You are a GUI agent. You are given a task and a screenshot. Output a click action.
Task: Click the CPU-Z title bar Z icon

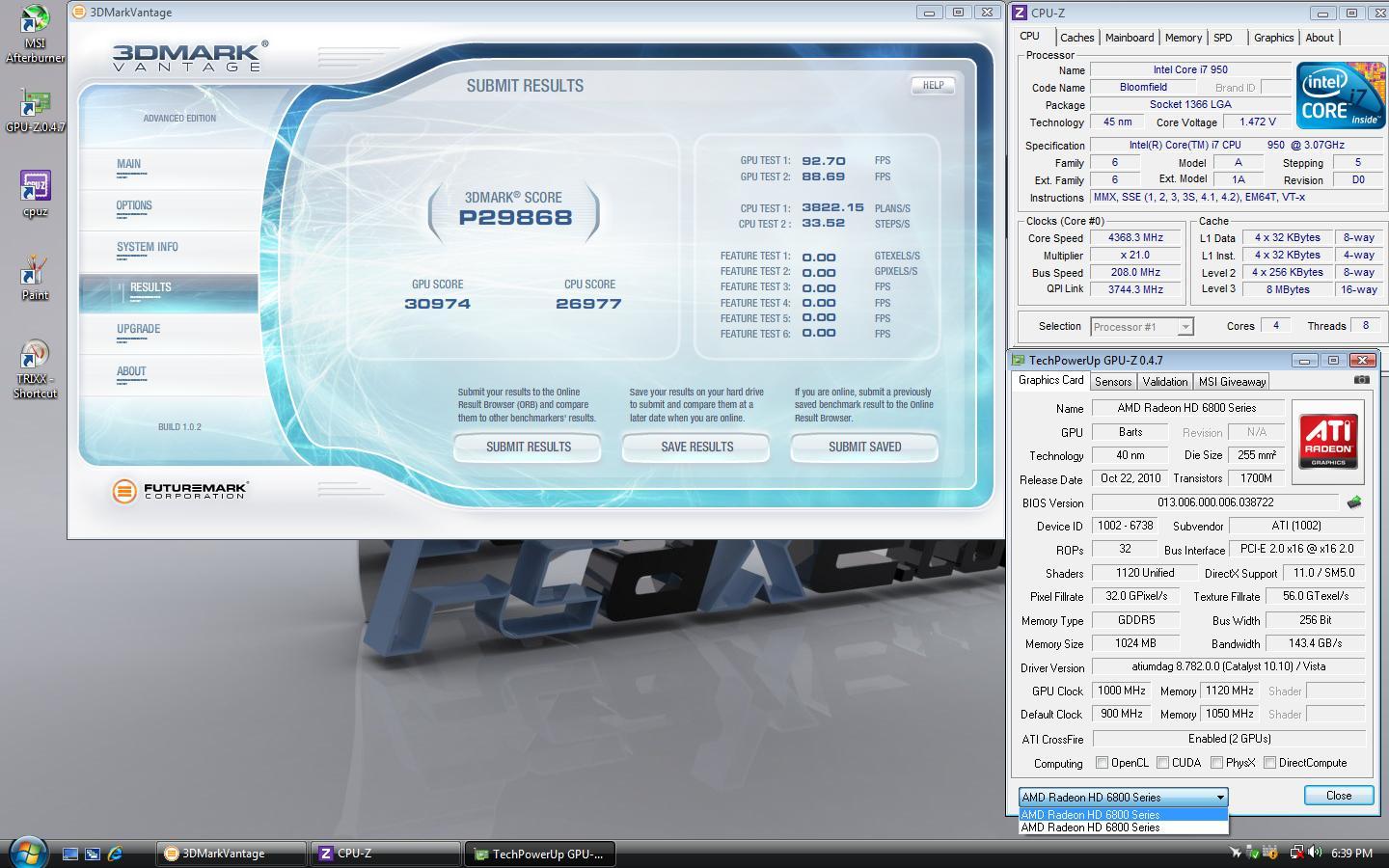click(x=1019, y=13)
